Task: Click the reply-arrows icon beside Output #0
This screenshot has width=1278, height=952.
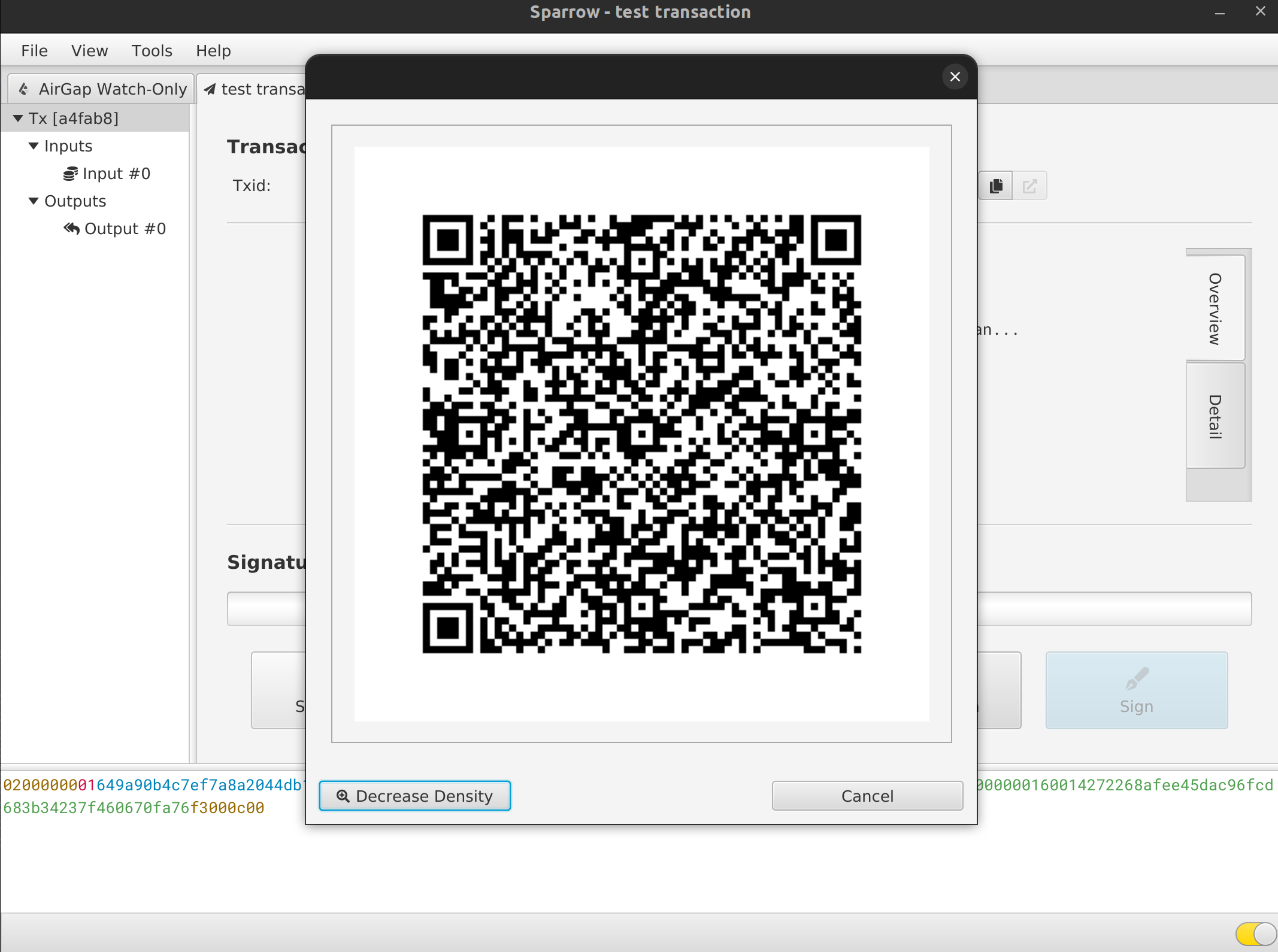Action: (71, 229)
